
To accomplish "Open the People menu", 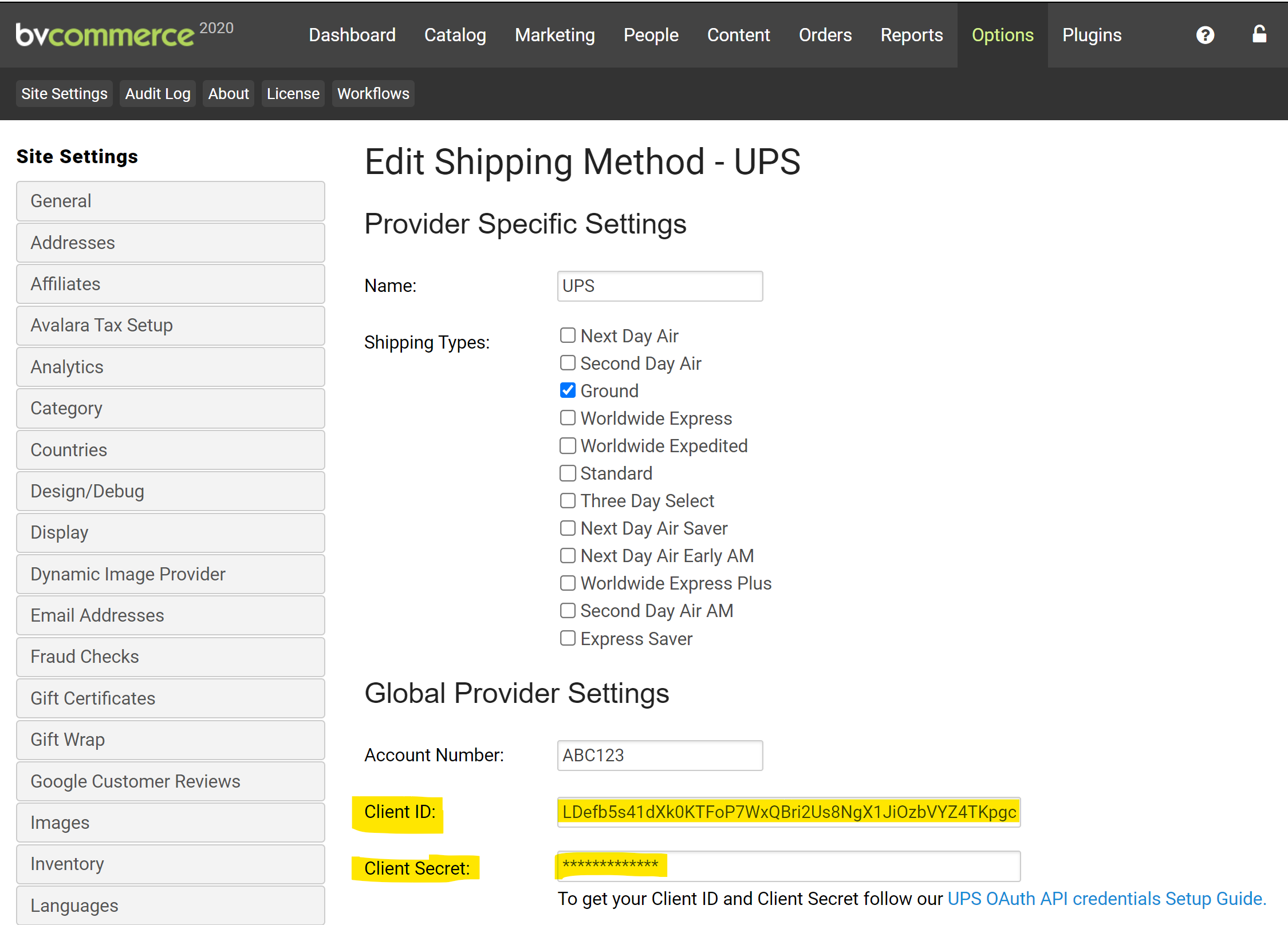I will point(651,35).
